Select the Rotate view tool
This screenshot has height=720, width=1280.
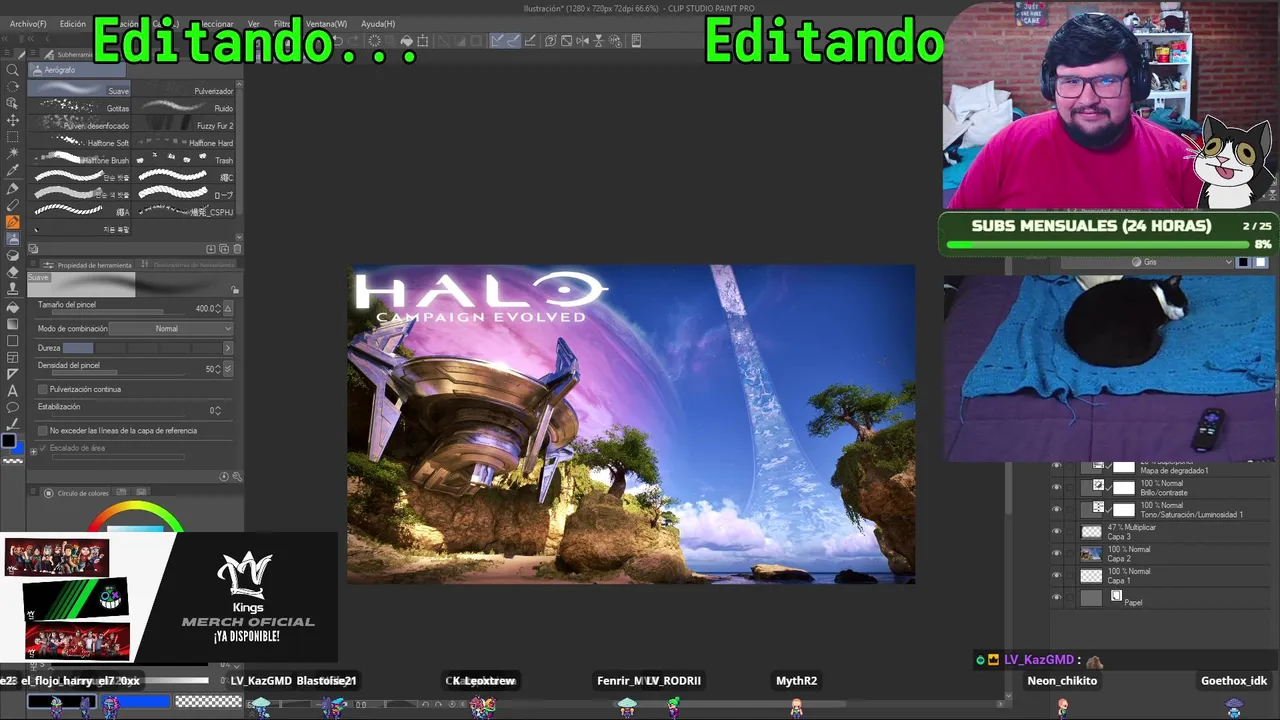pyautogui.click(x=13, y=86)
